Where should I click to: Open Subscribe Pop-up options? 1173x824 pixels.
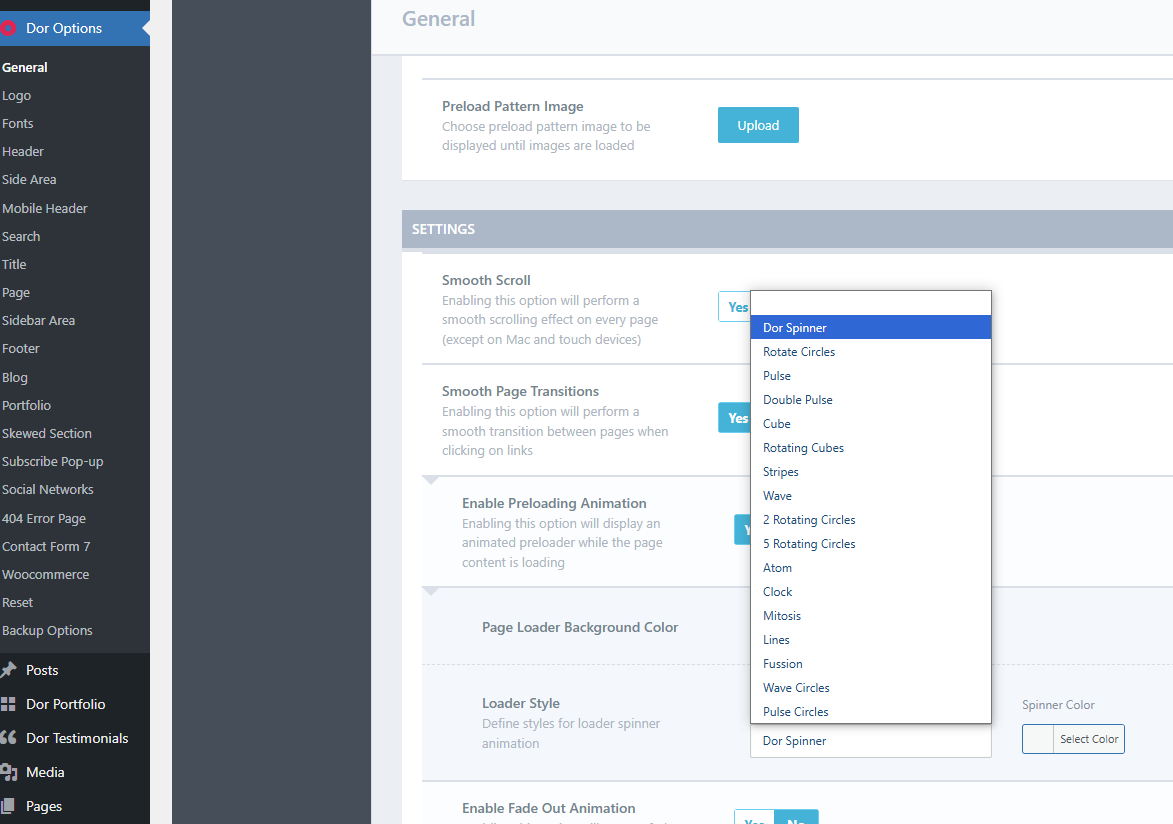(x=52, y=462)
